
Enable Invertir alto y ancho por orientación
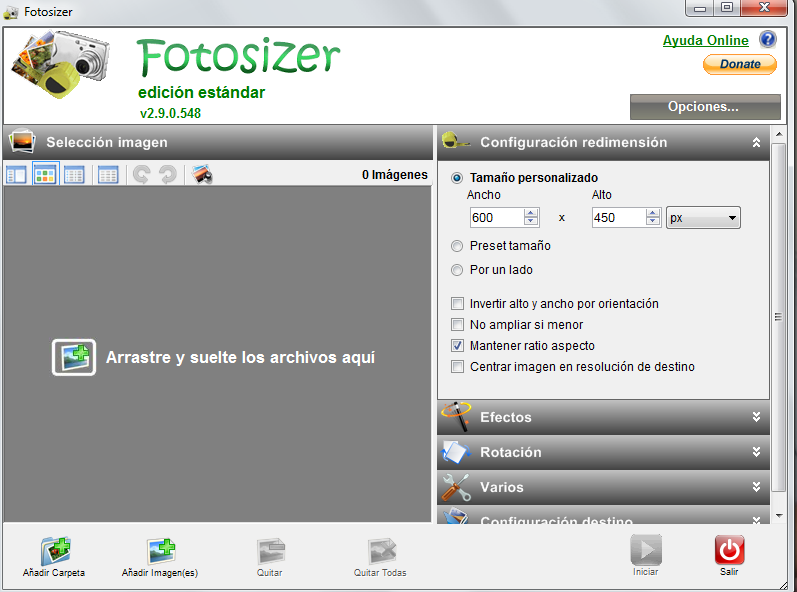pyautogui.click(x=458, y=303)
